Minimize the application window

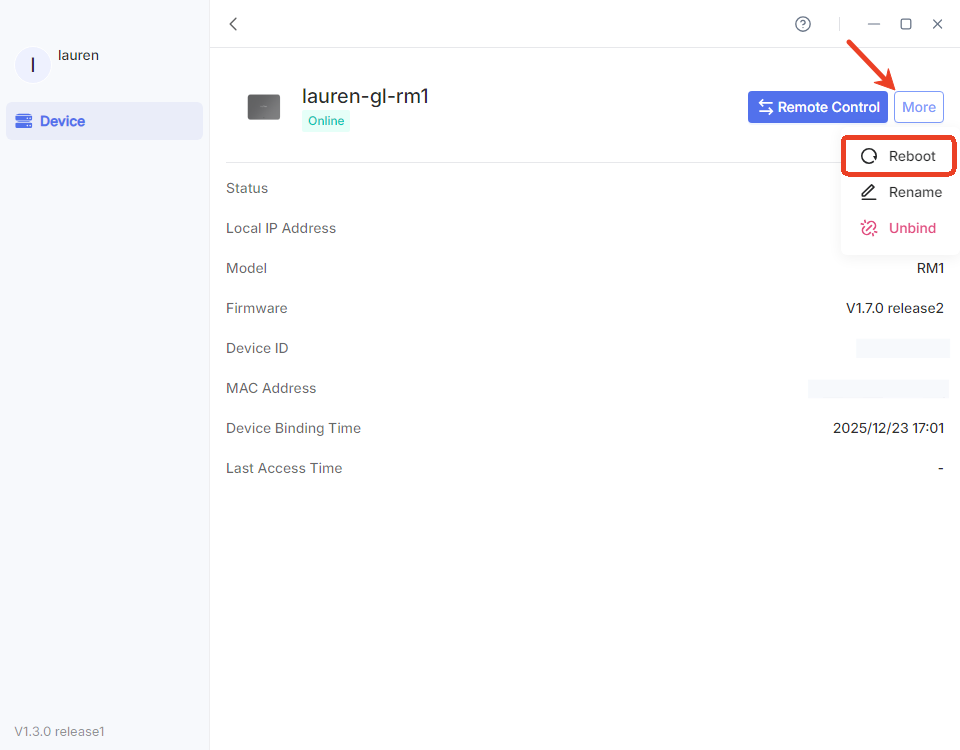(x=873, y=24)
